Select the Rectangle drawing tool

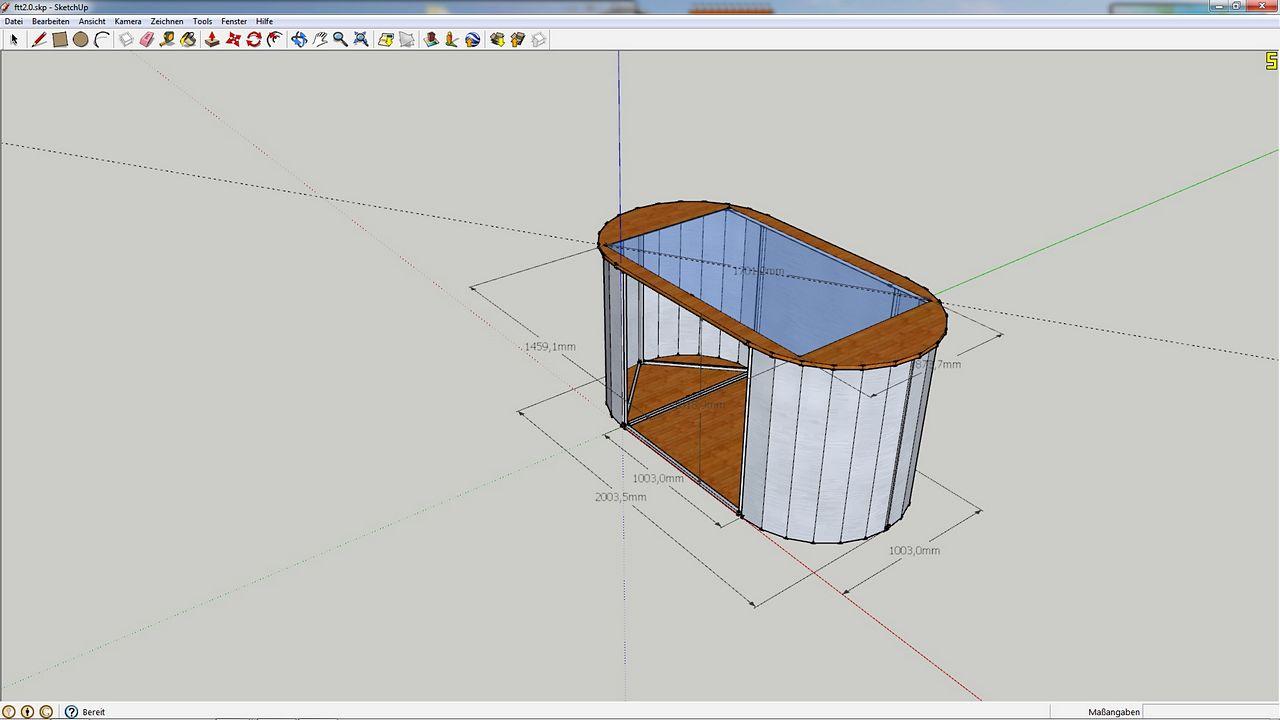[60, 40]
